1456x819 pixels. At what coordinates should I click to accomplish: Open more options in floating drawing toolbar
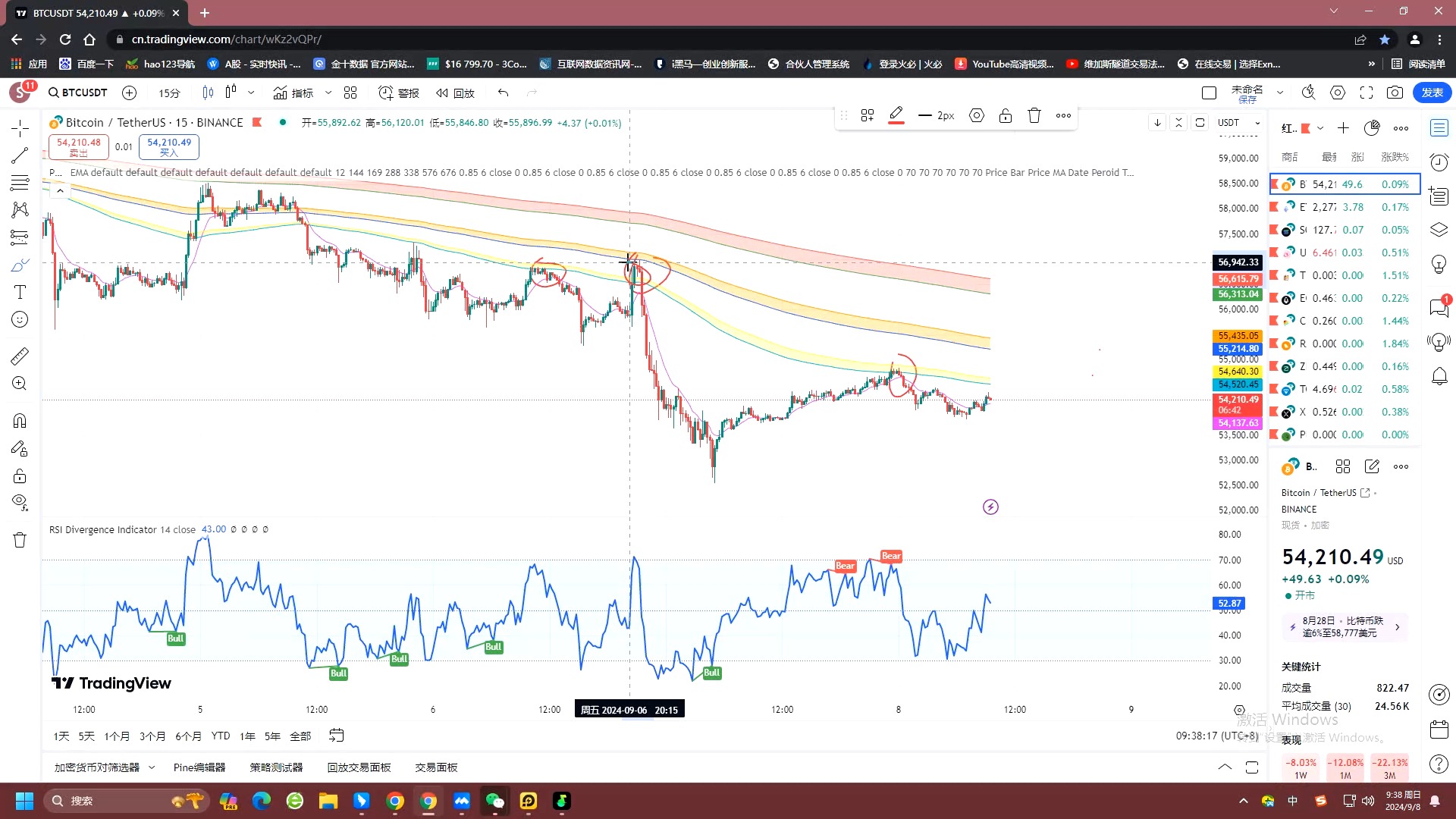point(1063,115)
